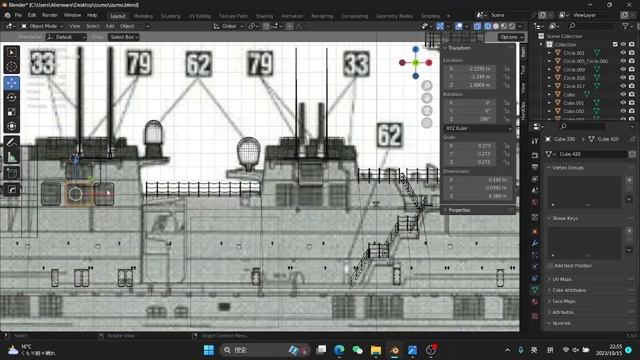The image size is (640, 360).
Task: Click the viewport pan hand gizmo
Action: pos(427,98)
